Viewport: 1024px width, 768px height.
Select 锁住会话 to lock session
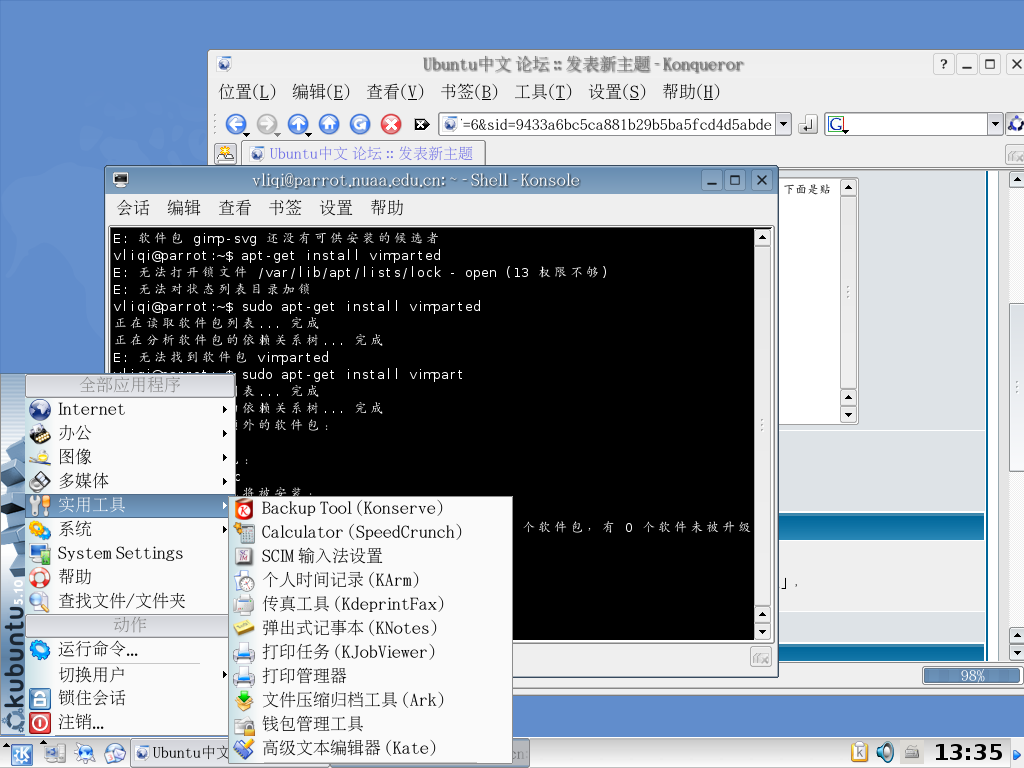[x=129, y=698]
